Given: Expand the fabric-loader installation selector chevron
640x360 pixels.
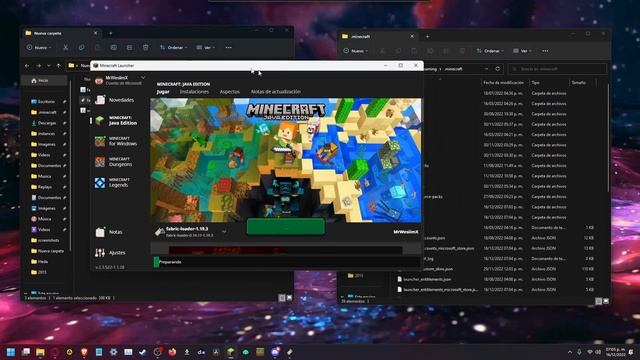Looking at the screenshot, I should pos(224,232).
